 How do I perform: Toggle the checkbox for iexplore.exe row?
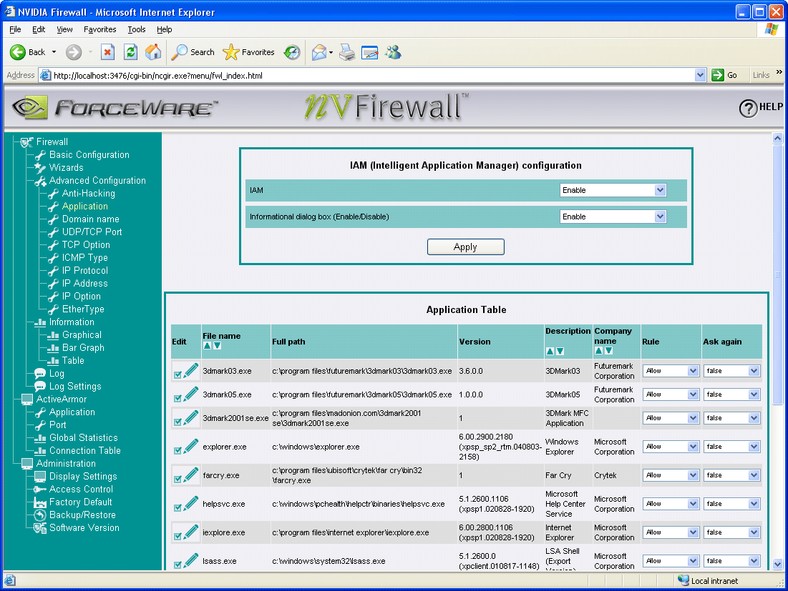point(177,536)
